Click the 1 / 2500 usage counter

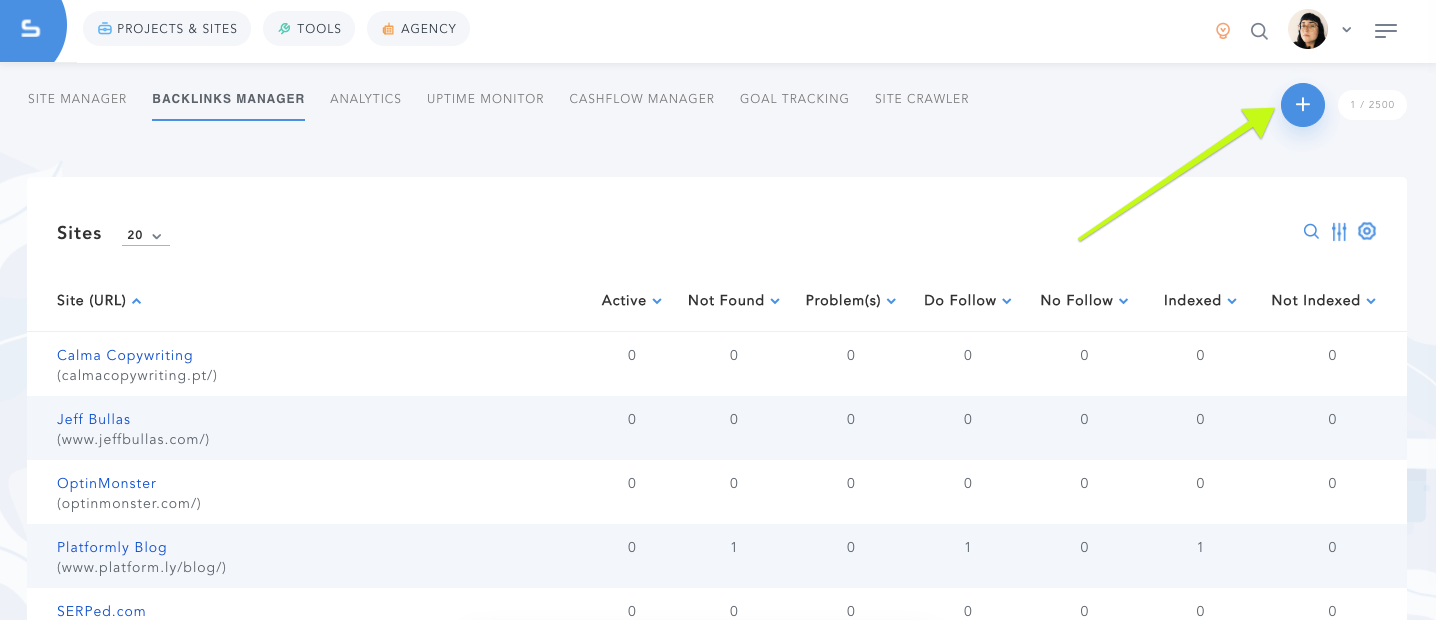pyautogui.click(x=1372, y=105)
